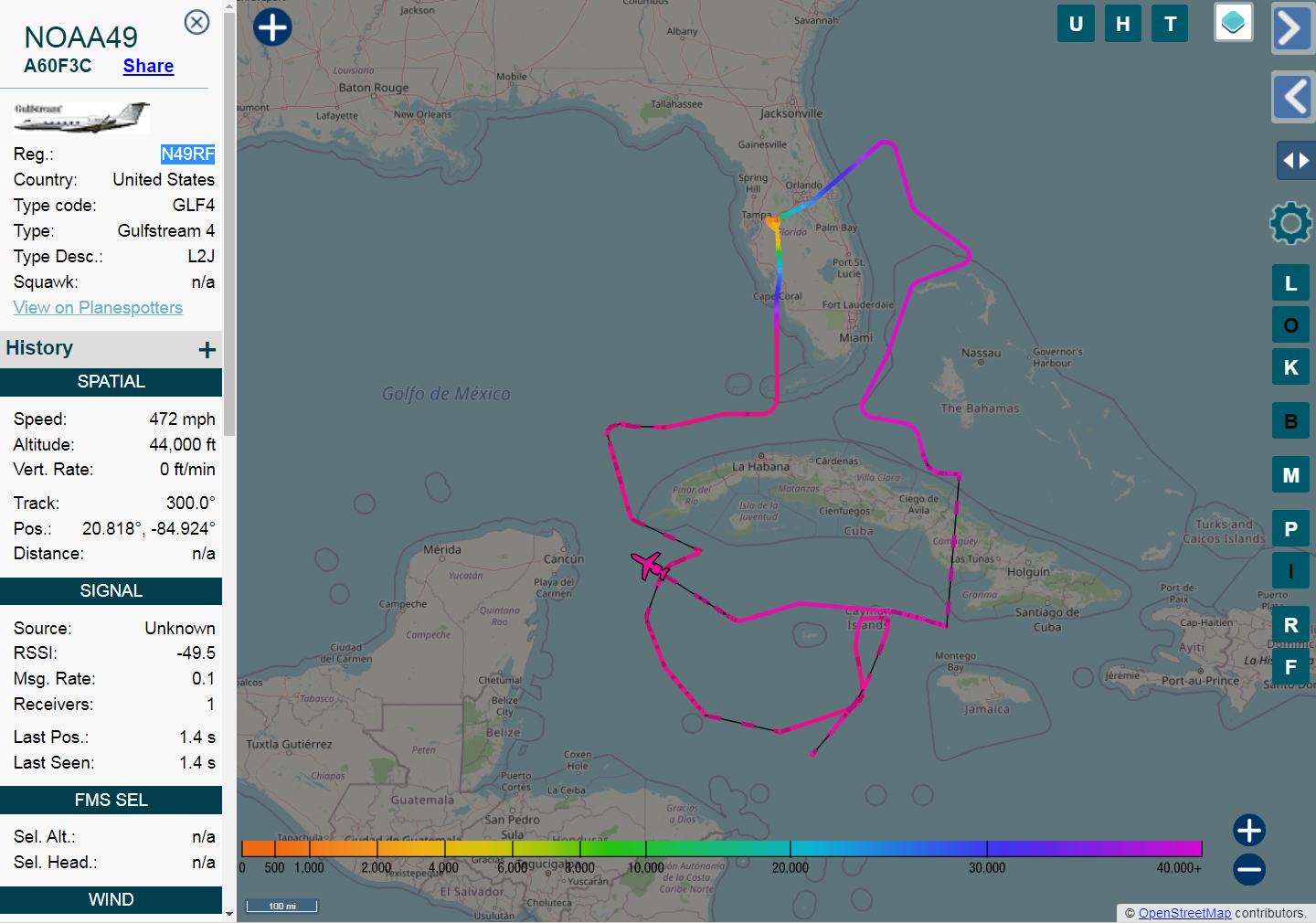Screen dimensions: 1316x923
Task: Click the F map button
Action: tap(1290, 667)
